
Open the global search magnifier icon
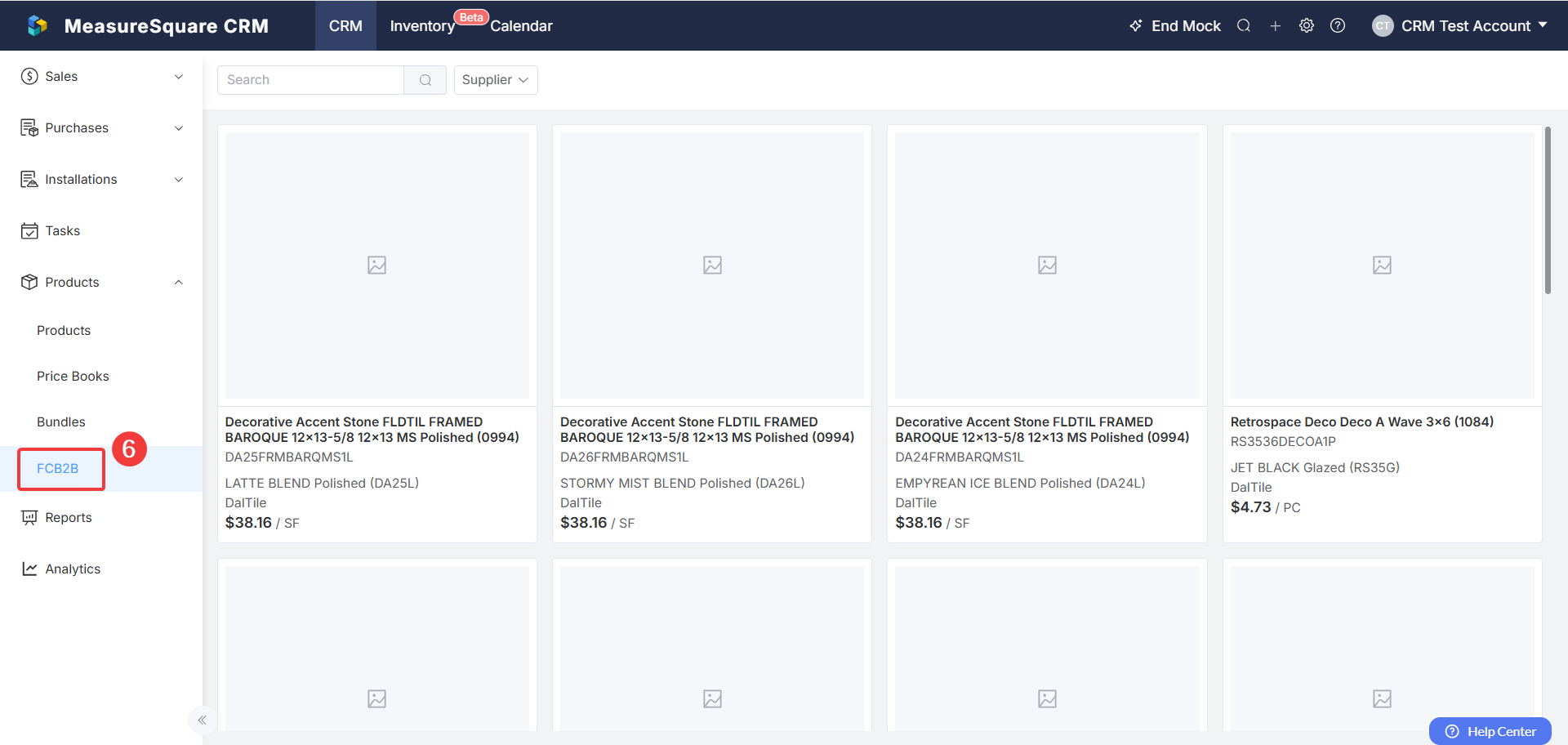click(x=1244, y=25)
